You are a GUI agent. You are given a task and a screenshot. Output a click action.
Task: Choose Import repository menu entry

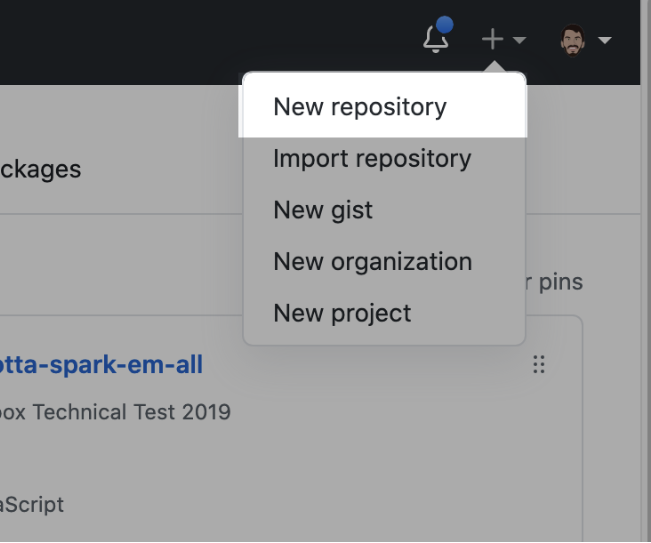(x=372, y=159)
